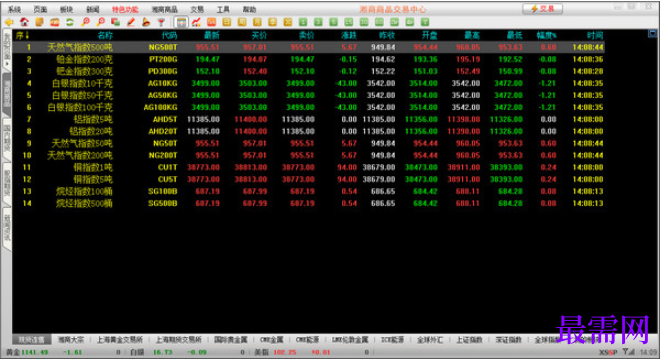Viewport: 668px width, 361px height.
Task: Click the red and green windows icon
Action: point(115,22)
